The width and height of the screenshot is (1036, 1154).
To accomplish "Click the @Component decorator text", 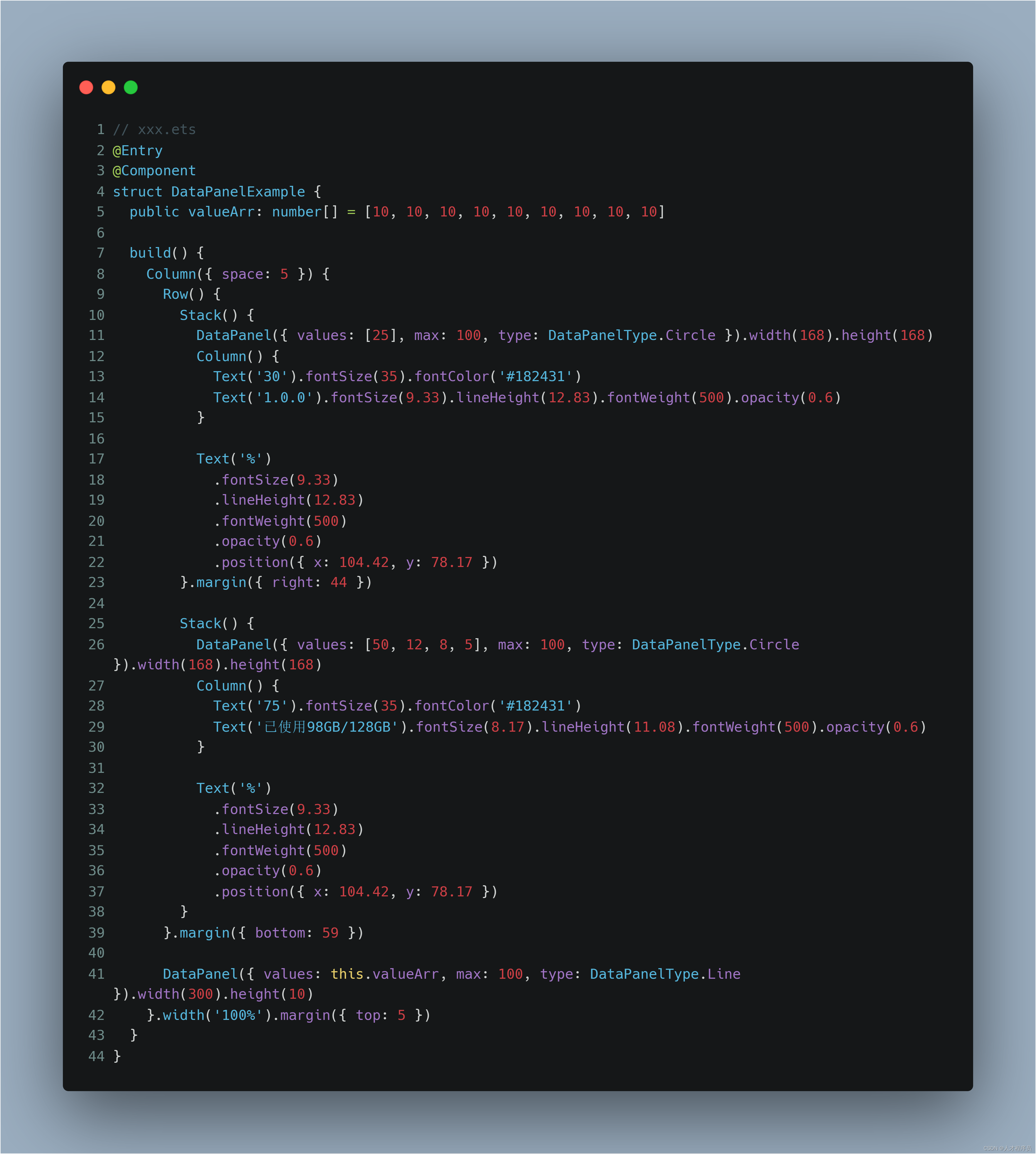I will click(x=154, y=171).
